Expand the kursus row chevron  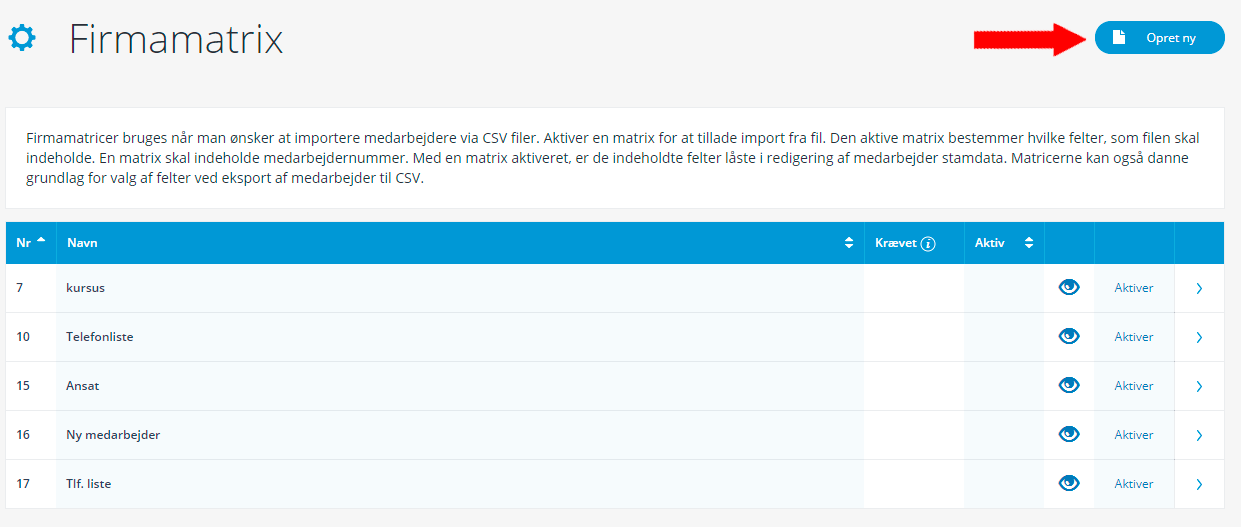(x=1199, y=288)
